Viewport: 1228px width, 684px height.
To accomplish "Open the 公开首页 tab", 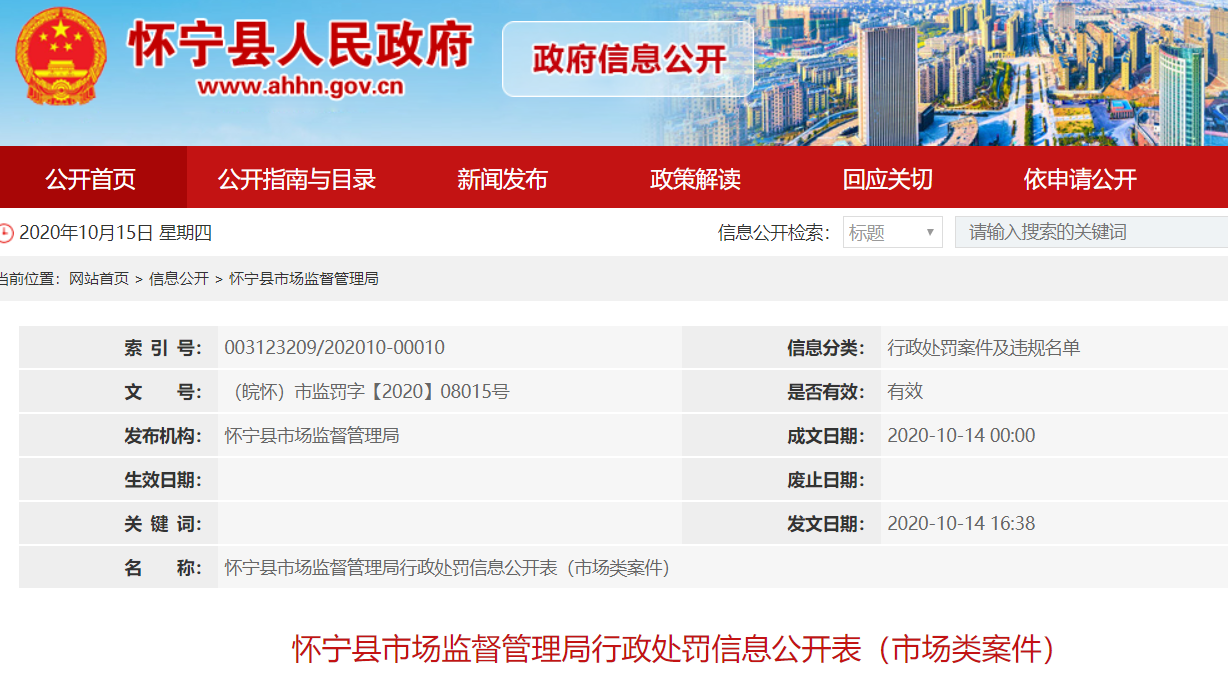I will tap(91, 179).
